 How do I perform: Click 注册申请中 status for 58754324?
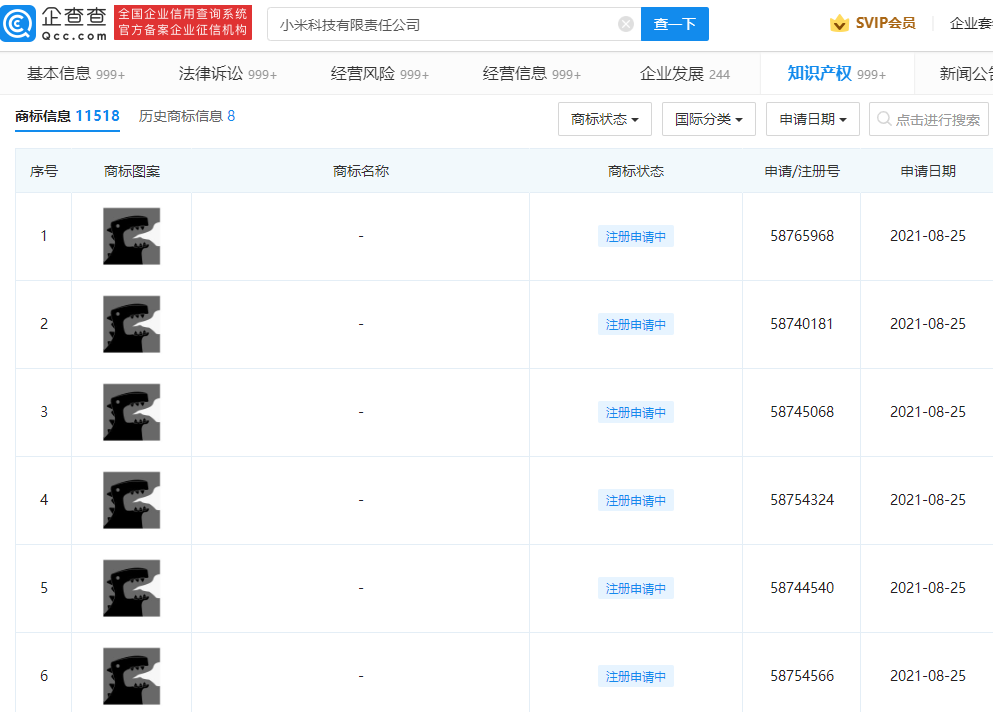click(x=636, y=500)
